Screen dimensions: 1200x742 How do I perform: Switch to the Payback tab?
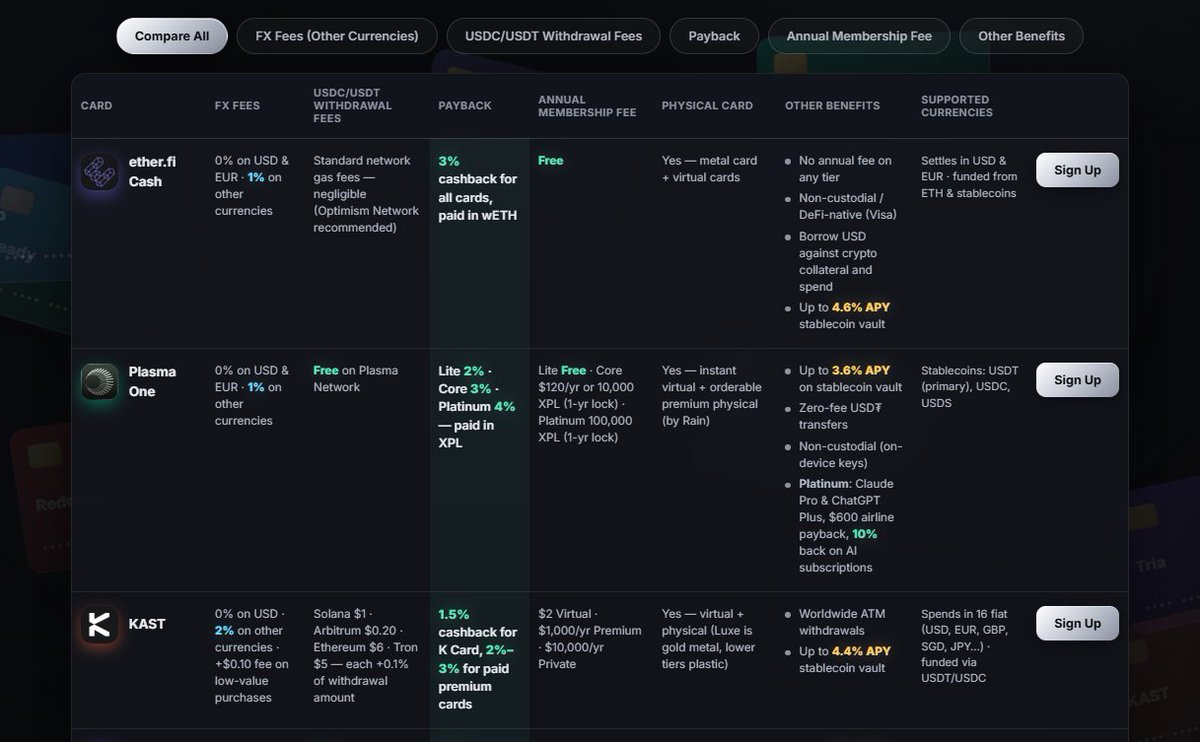(714, 36)
